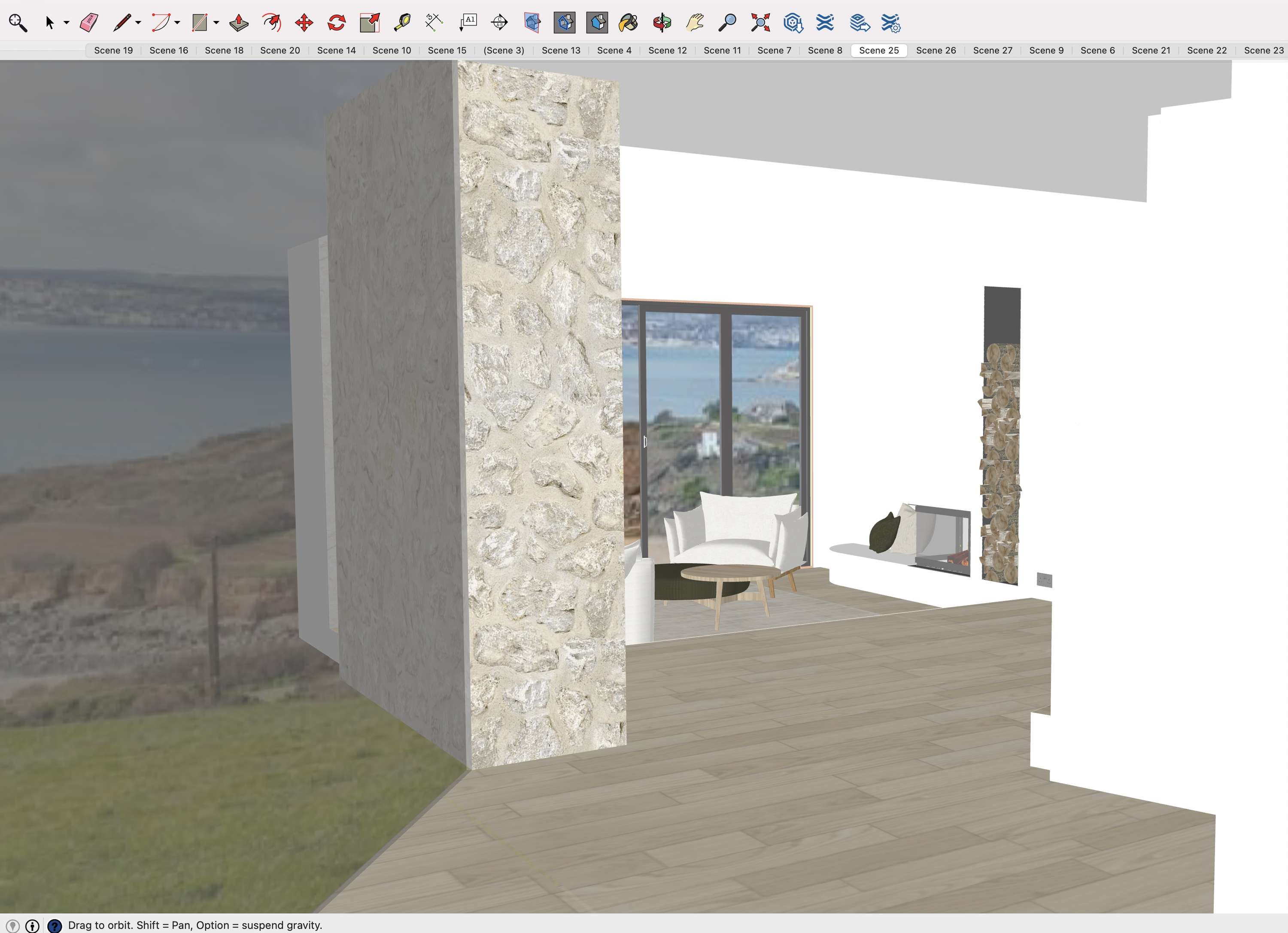Choose the Zoom magnifier tool

tap(727, 23)
